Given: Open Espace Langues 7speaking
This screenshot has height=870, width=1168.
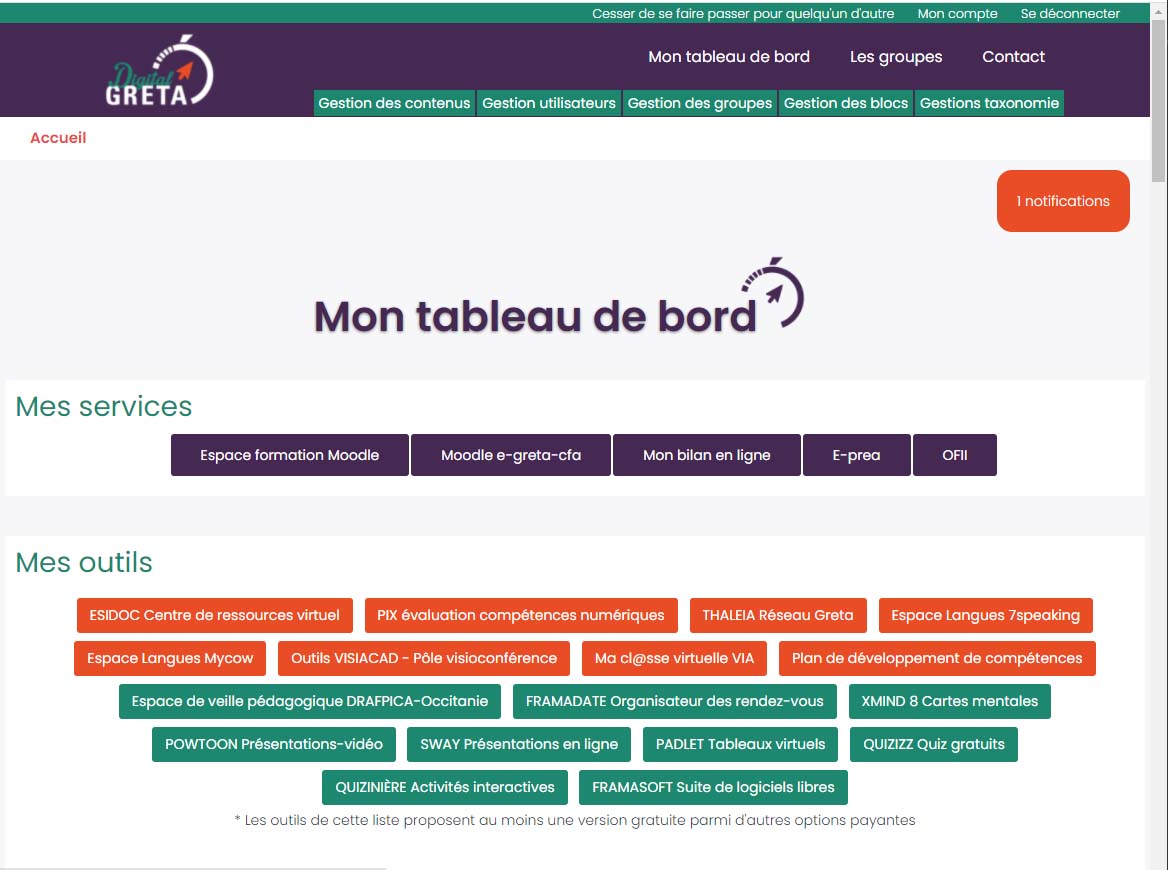Looking at the screenshot, I should (x=986, y=615).
